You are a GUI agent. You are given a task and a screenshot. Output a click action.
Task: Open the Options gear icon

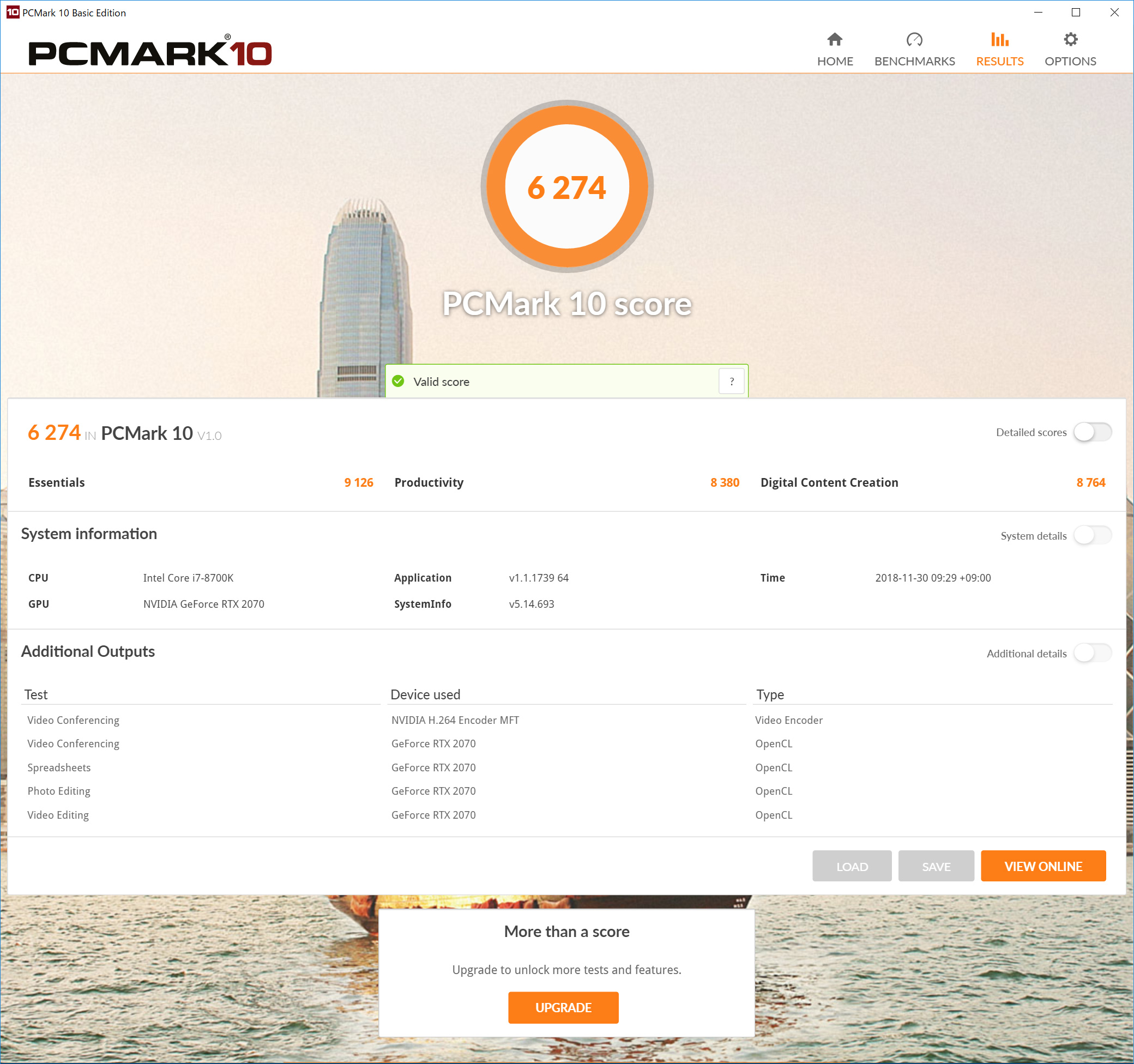point(1070,39)
